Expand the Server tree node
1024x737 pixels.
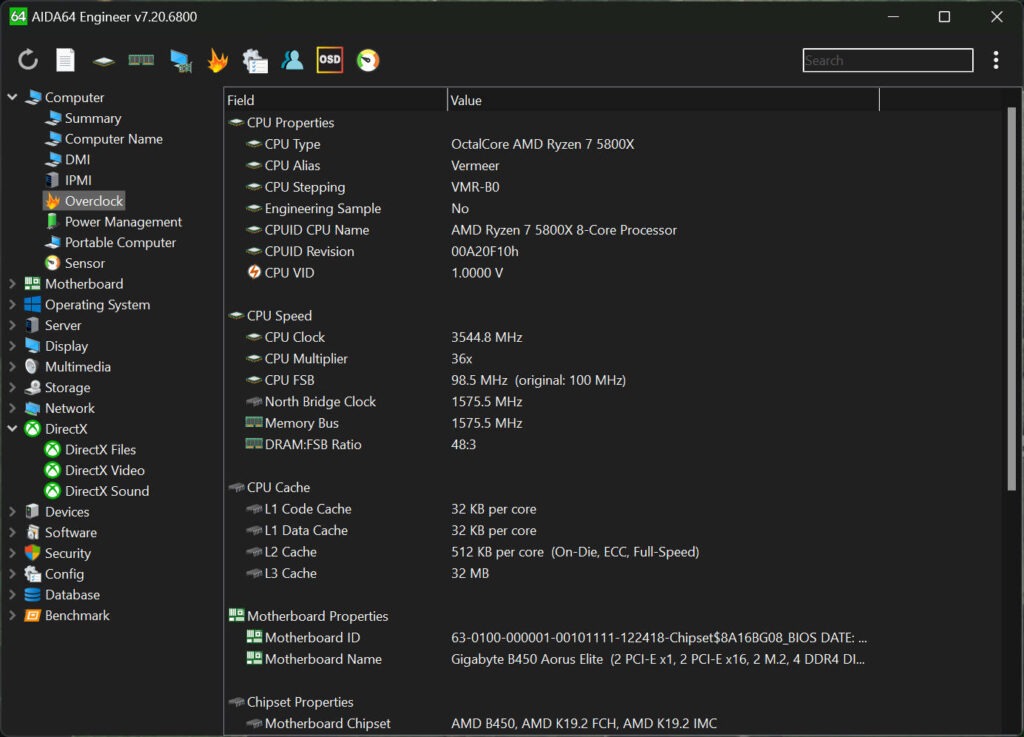pyautogui.click(x=12, y=325)
